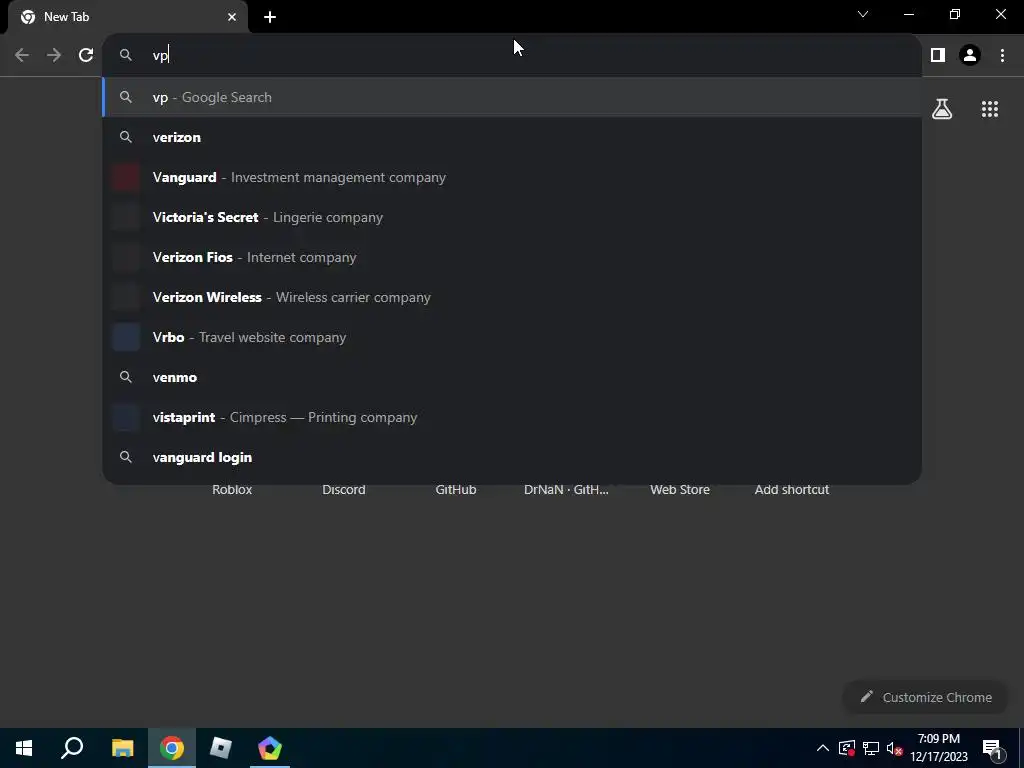
Task: Close the New Tab tab
Action: [232, 17]
